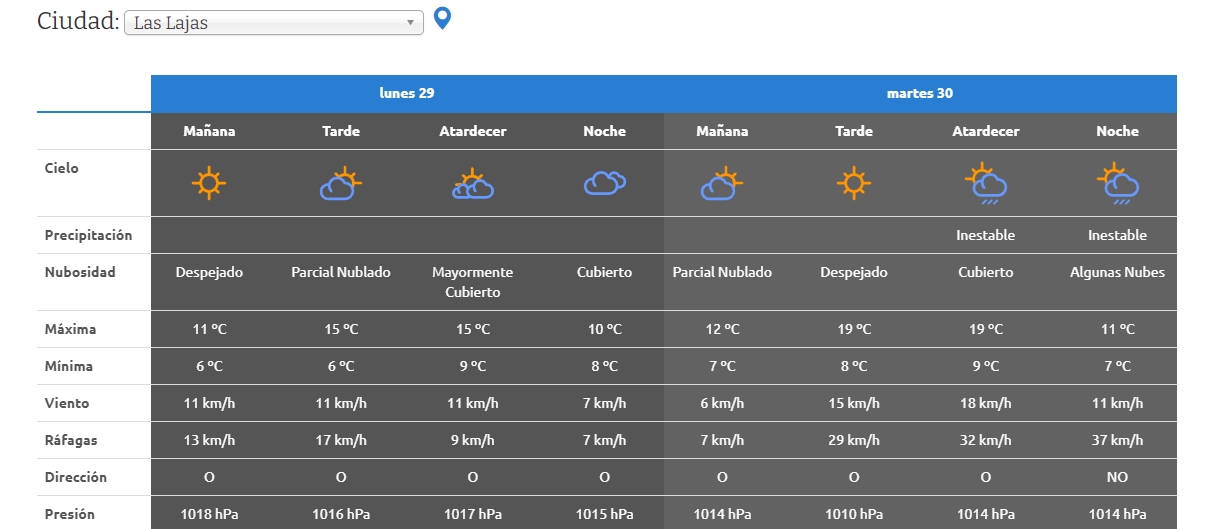This screenshot has height=529, width=1229.
Task: Click the Precipitación row label
Action: [x=88, y=235]
